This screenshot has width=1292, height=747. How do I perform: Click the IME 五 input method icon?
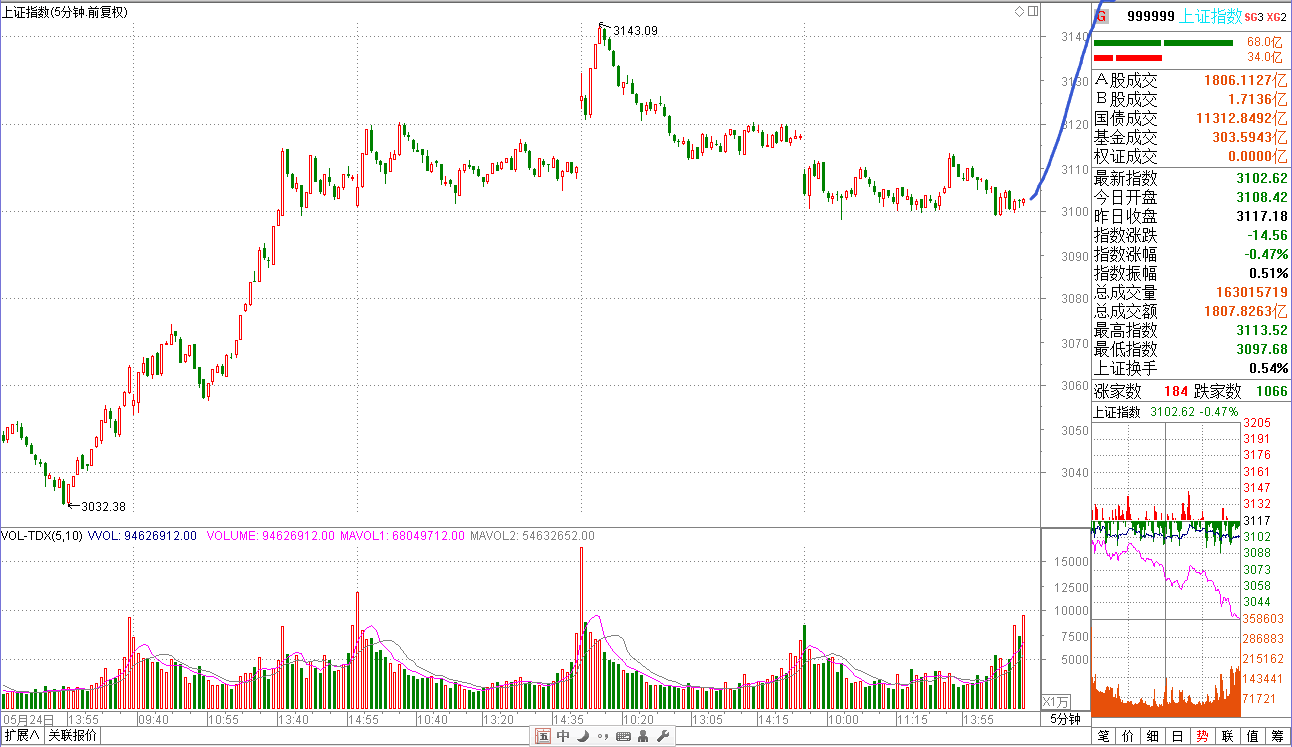(543, 737)
